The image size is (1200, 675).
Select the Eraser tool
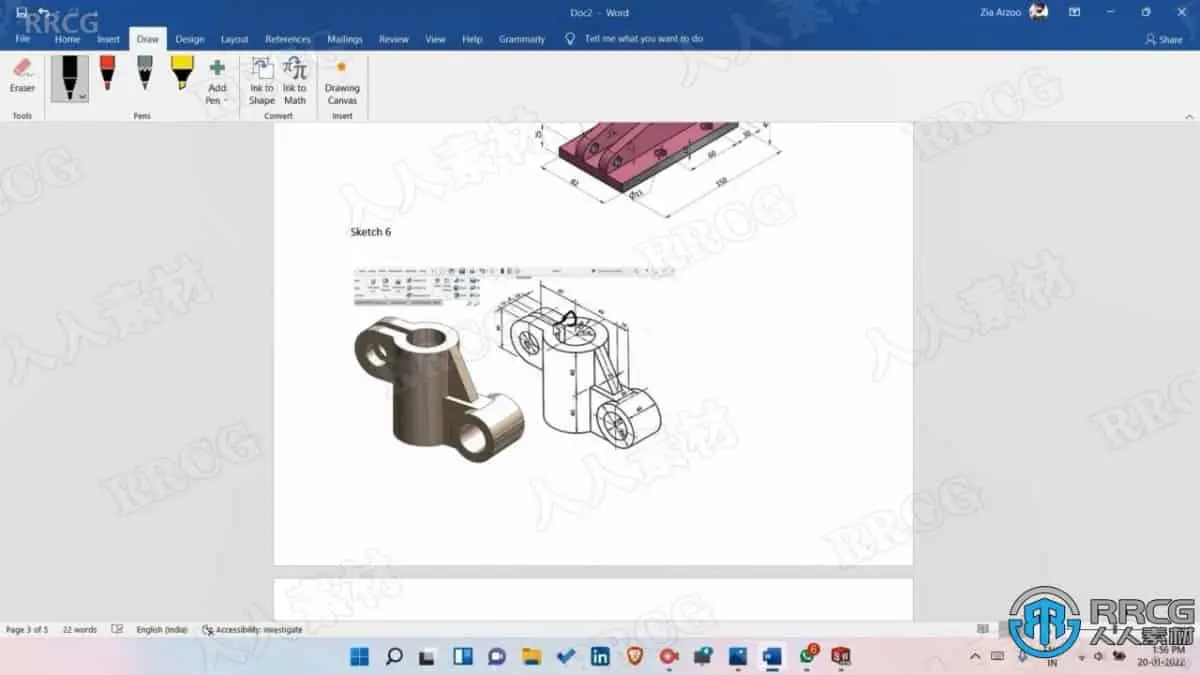(22, 76)
